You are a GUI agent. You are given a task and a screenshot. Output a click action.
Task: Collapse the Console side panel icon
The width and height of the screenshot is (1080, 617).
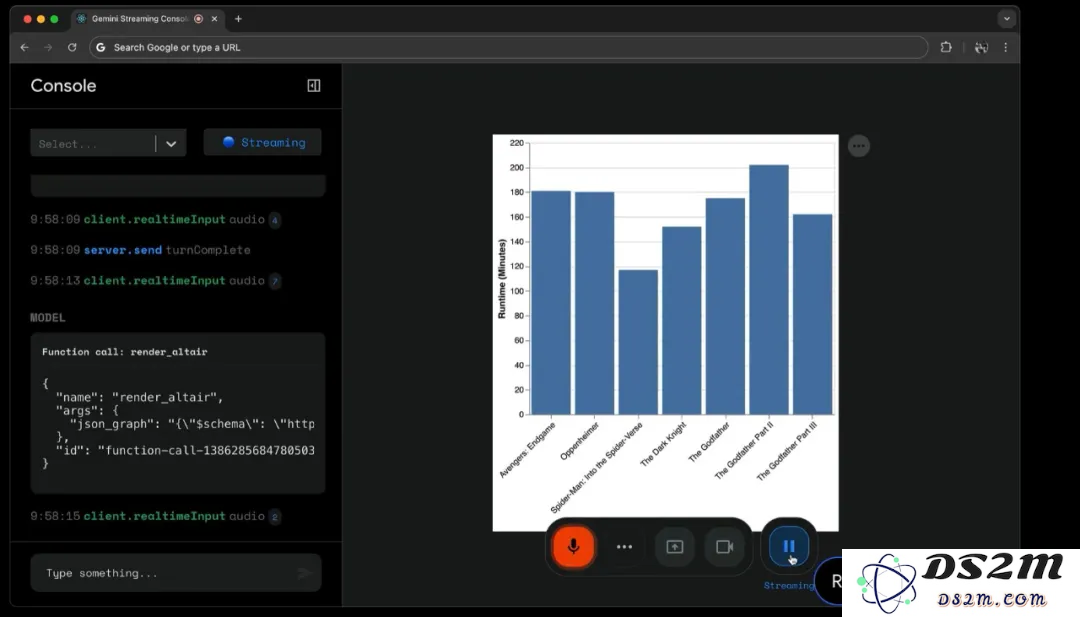[x=313, y=85]
